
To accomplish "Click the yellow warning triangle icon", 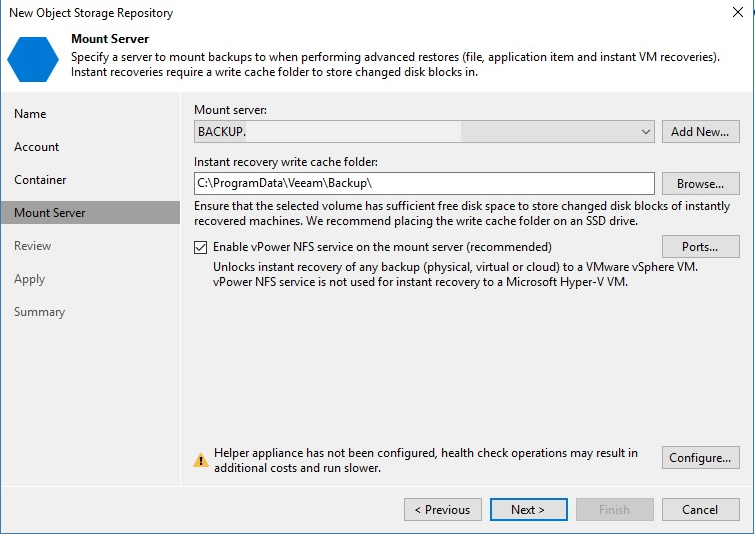I will click(201, 460).
